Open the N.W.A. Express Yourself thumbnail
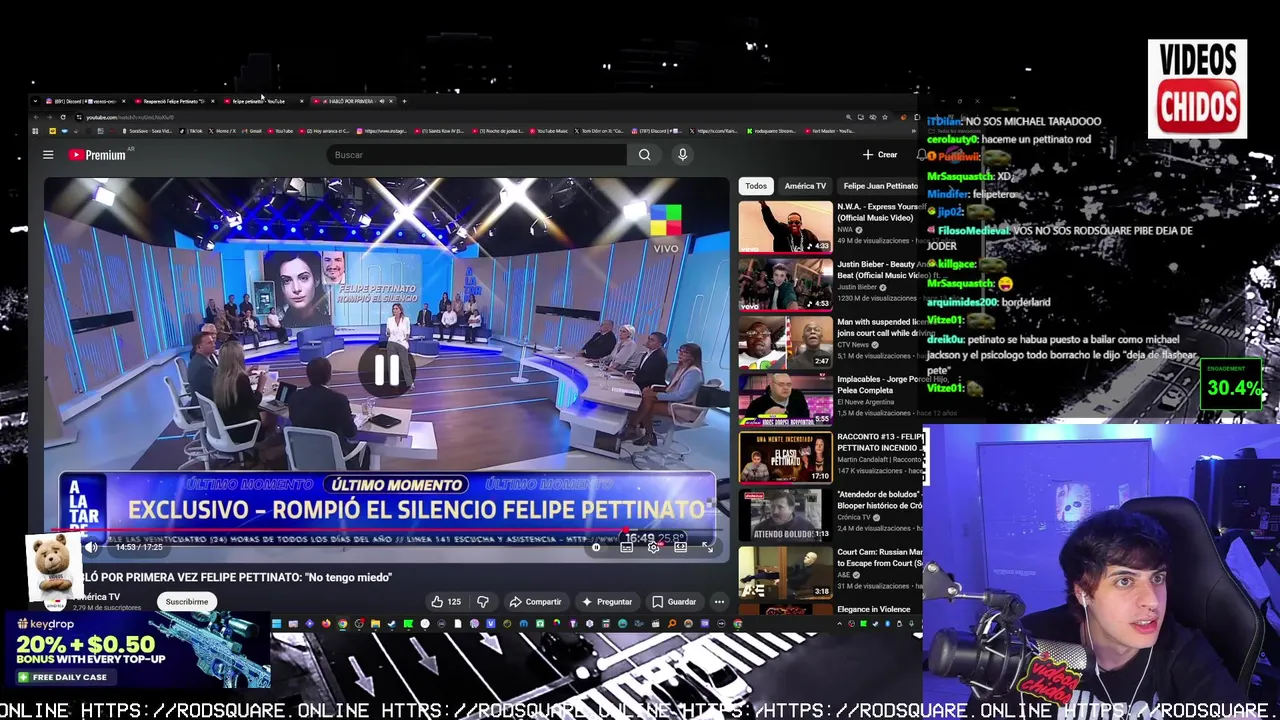 785,226
